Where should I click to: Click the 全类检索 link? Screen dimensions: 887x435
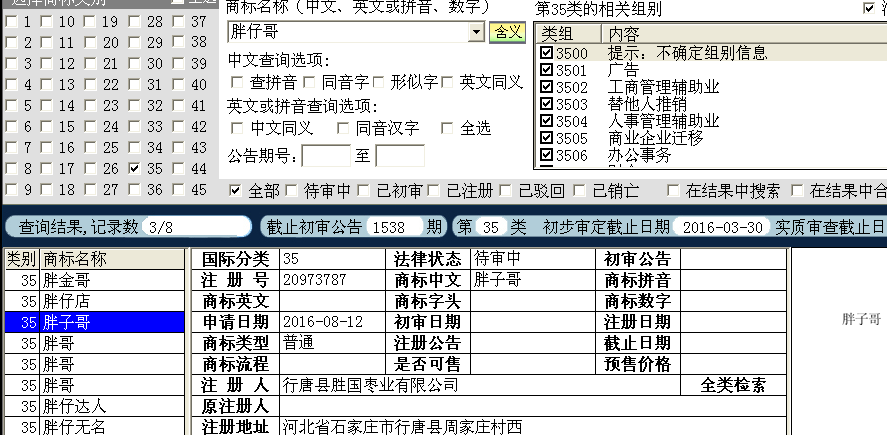click(x=733, y=386)
